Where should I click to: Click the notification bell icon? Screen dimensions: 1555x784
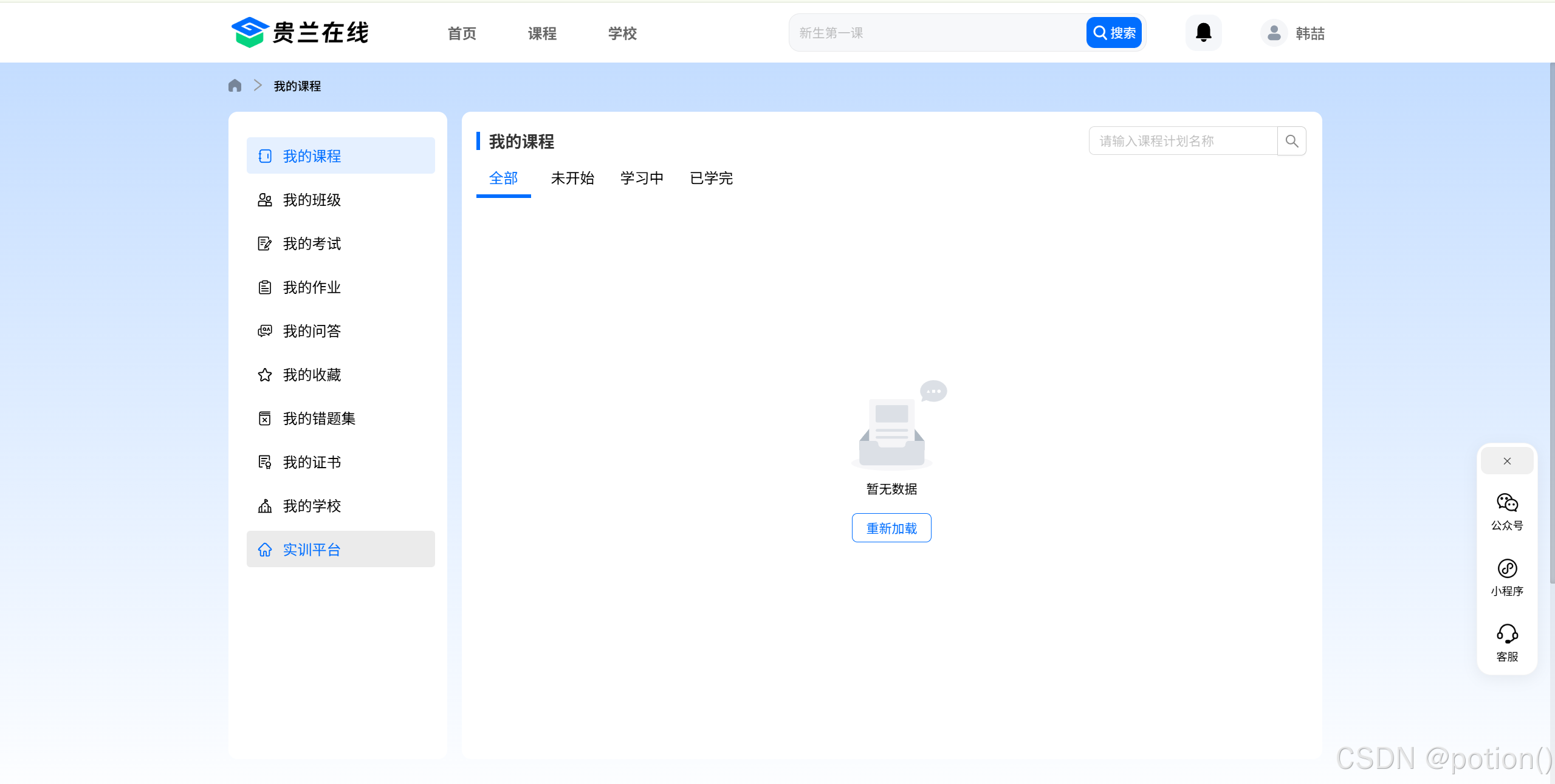1203,33
